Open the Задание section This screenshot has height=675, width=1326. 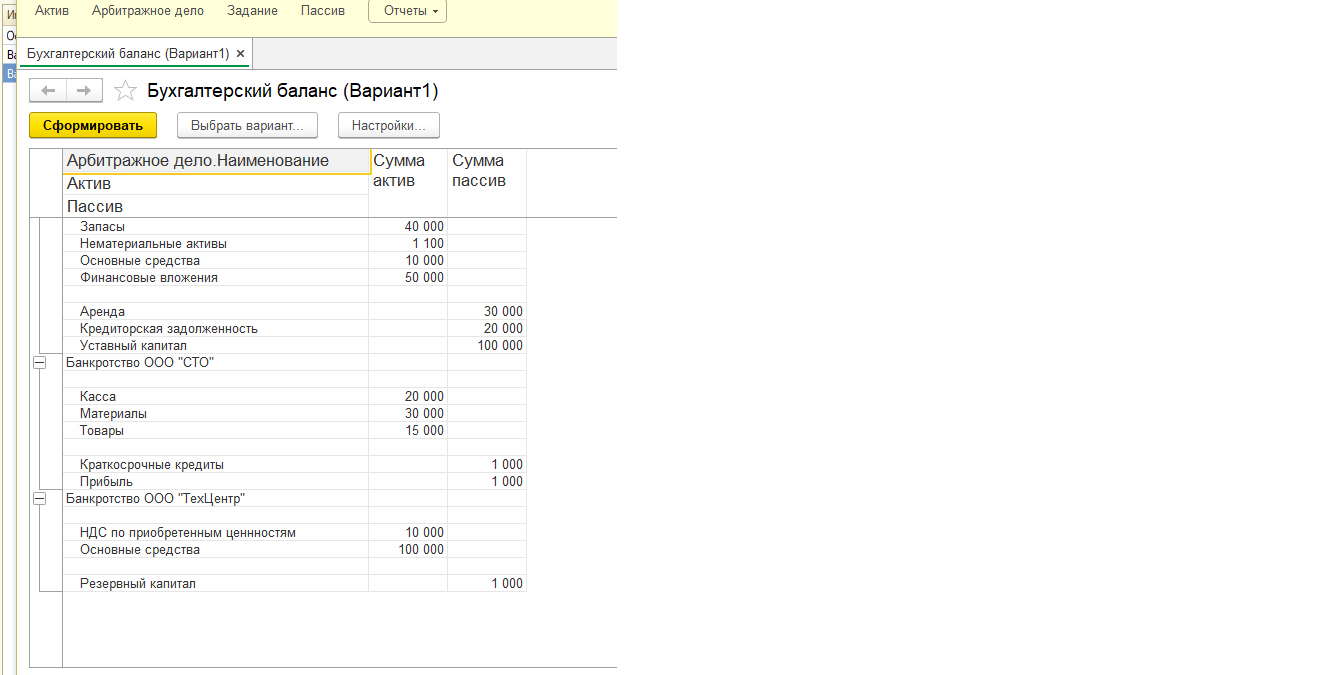pos(252,11)
